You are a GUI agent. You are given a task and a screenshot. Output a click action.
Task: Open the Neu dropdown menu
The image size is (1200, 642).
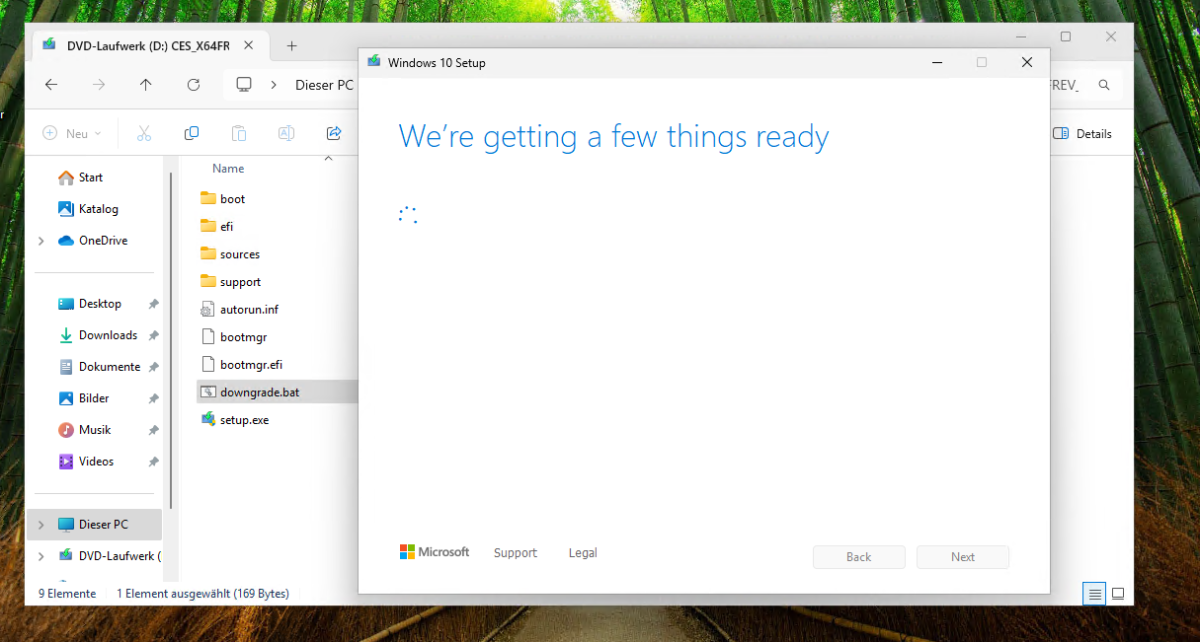(x=73, y=133)
